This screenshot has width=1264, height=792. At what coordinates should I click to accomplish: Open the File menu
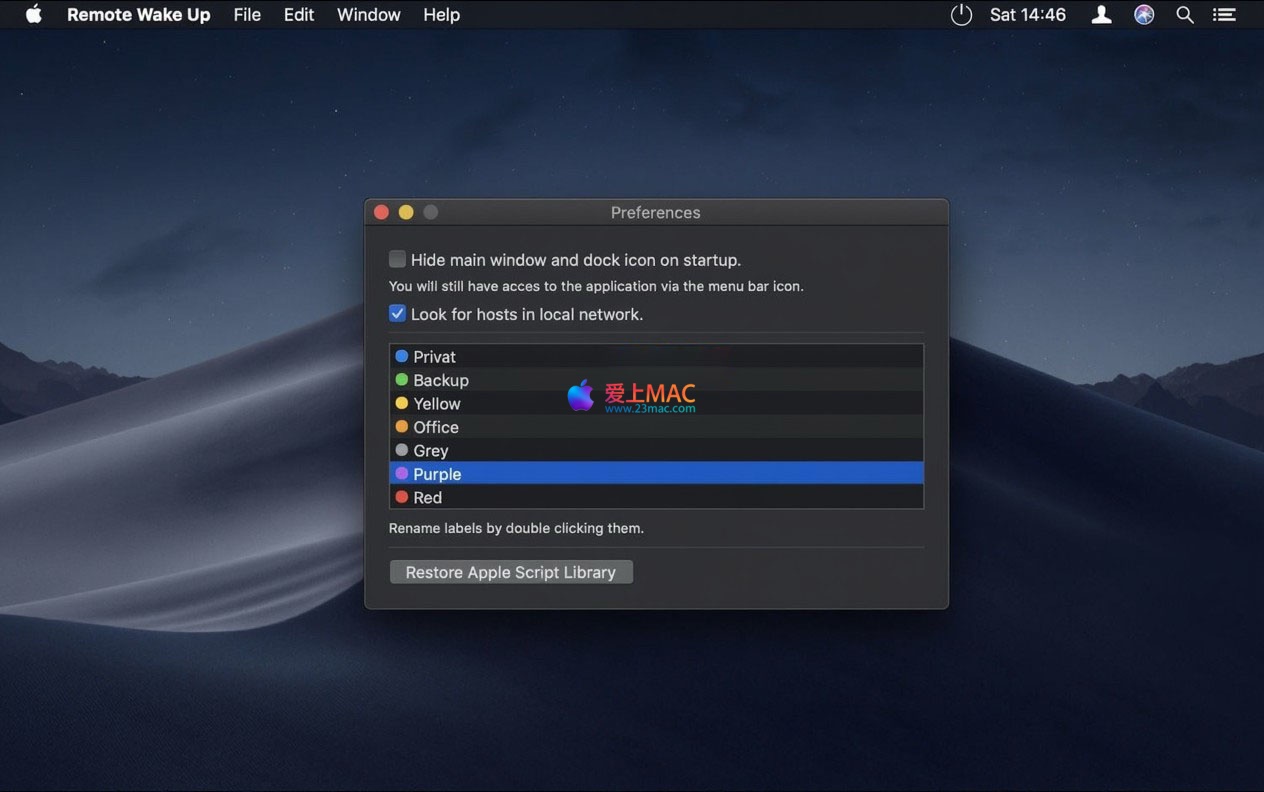point(247,15)
